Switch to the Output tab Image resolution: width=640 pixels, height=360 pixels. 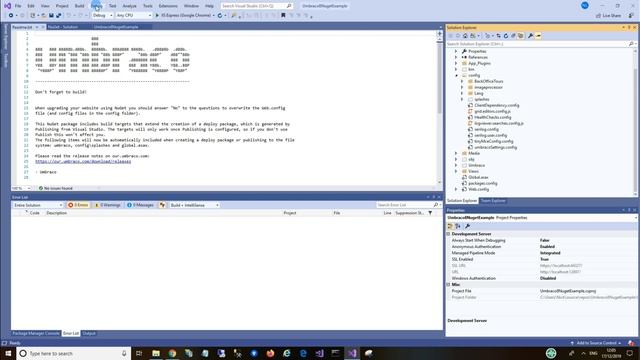pos(89,333)
